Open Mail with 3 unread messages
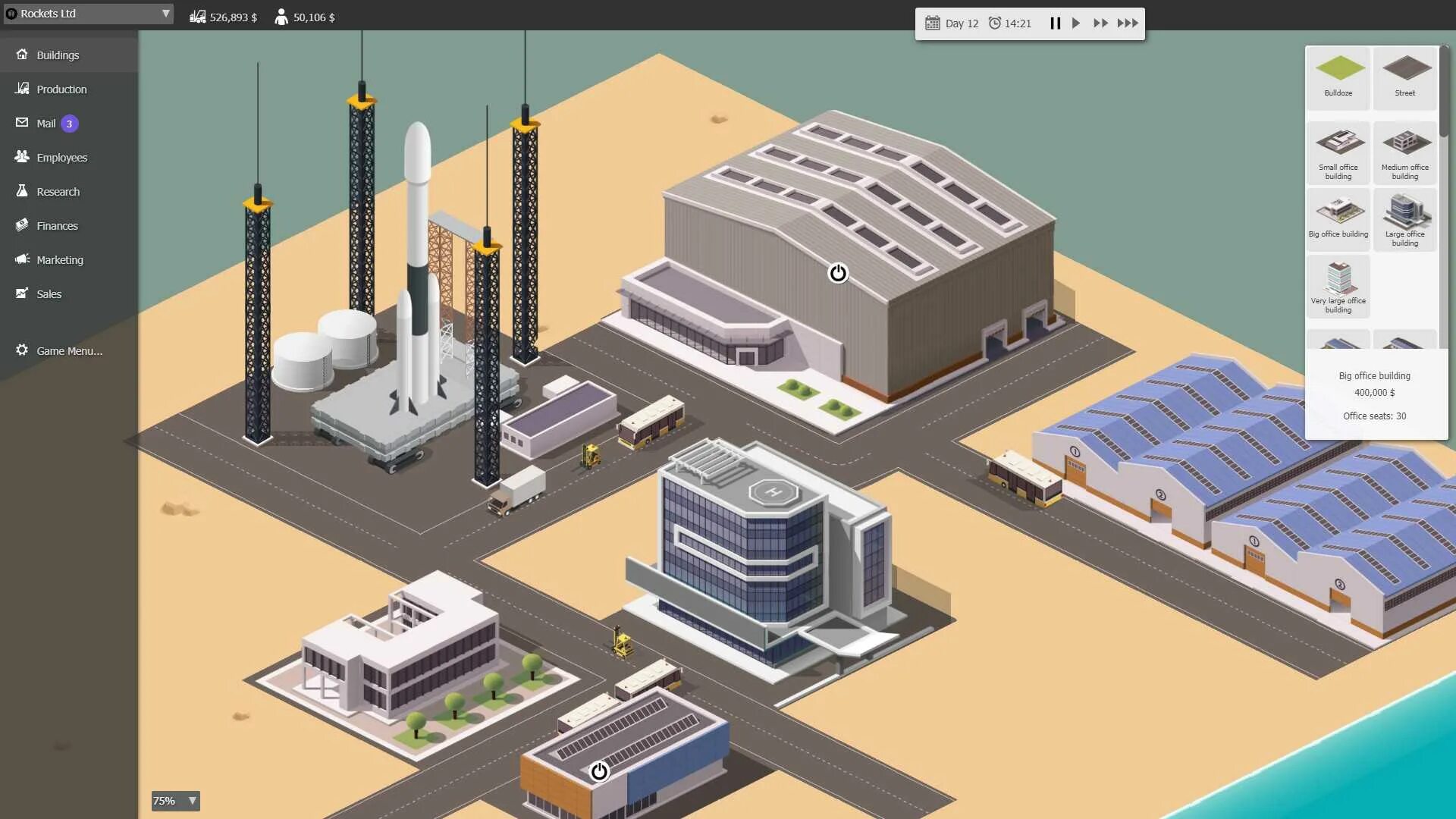 tap(46, 124)
